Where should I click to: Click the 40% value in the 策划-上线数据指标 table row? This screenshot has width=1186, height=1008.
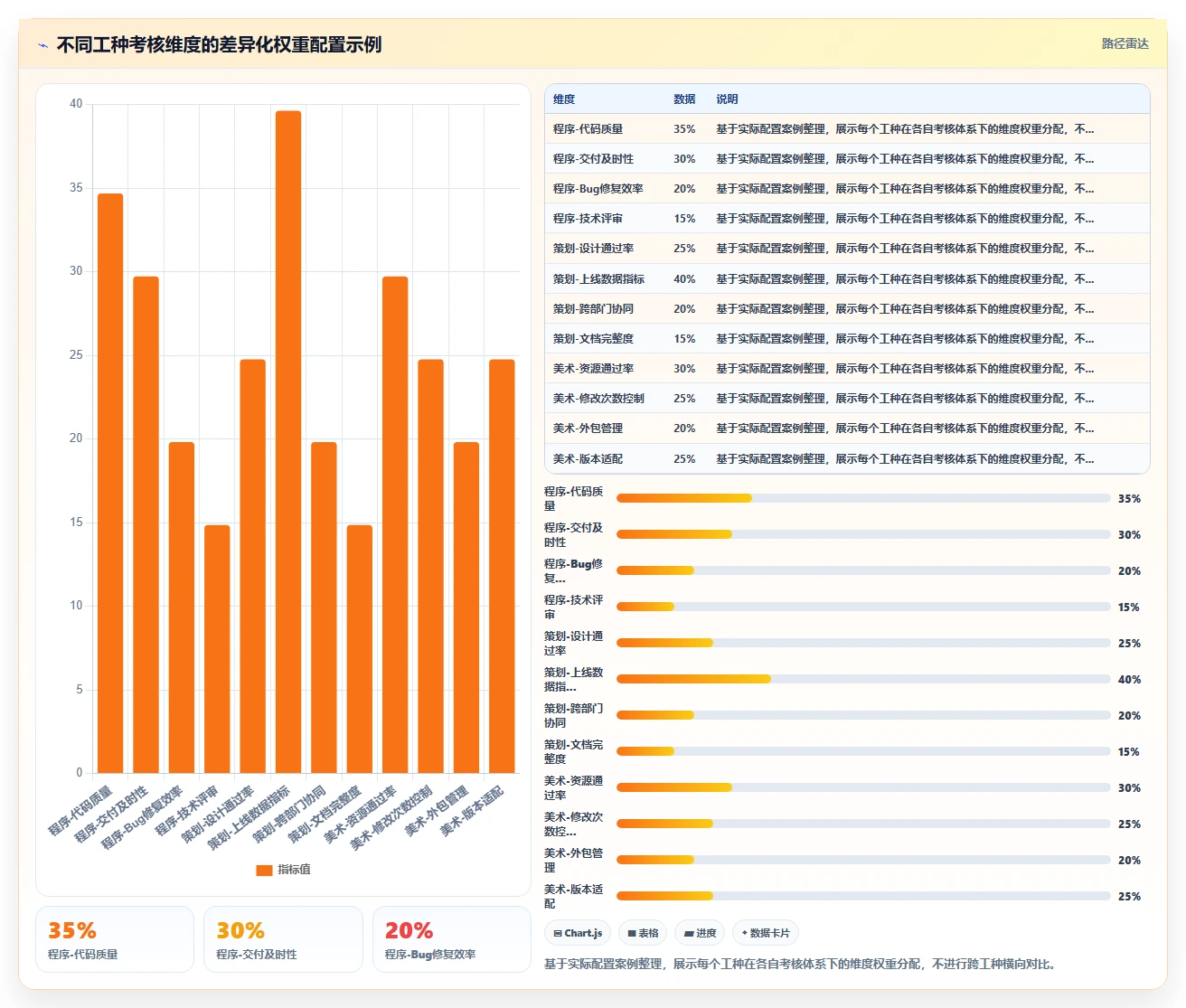pos(684,279)
